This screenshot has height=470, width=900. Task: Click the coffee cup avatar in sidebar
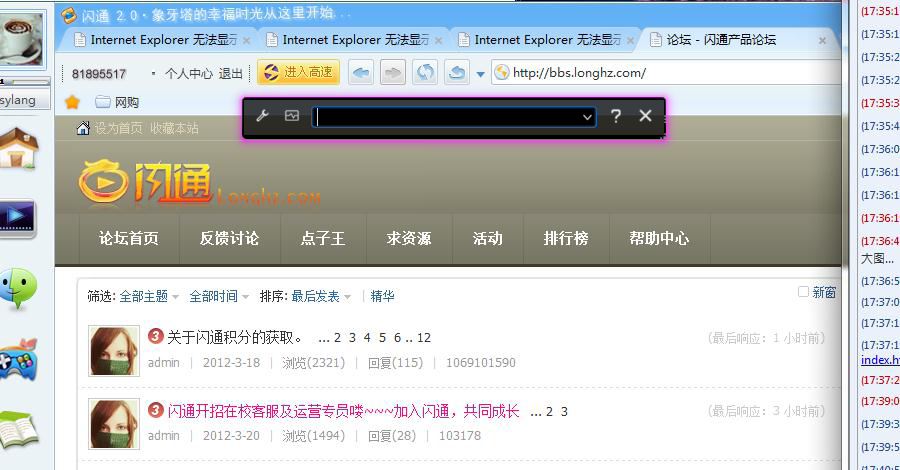pos(22,39)
